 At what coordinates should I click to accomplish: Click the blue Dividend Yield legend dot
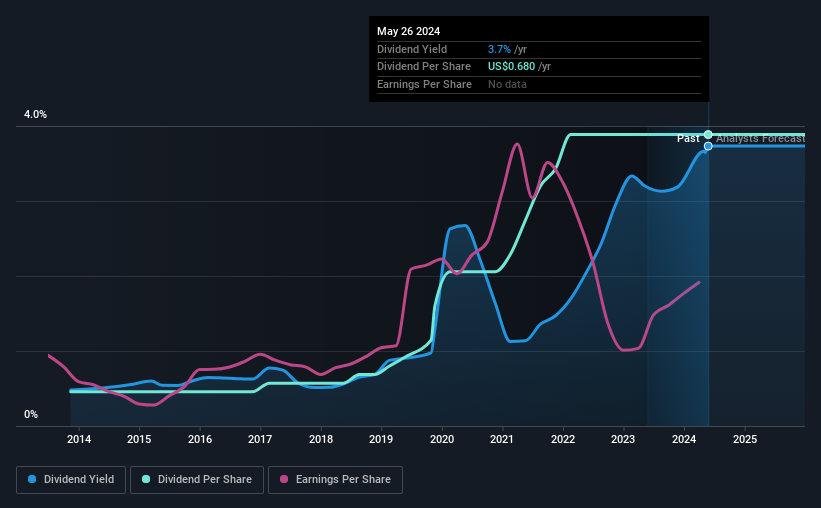(x=32, y=479)
